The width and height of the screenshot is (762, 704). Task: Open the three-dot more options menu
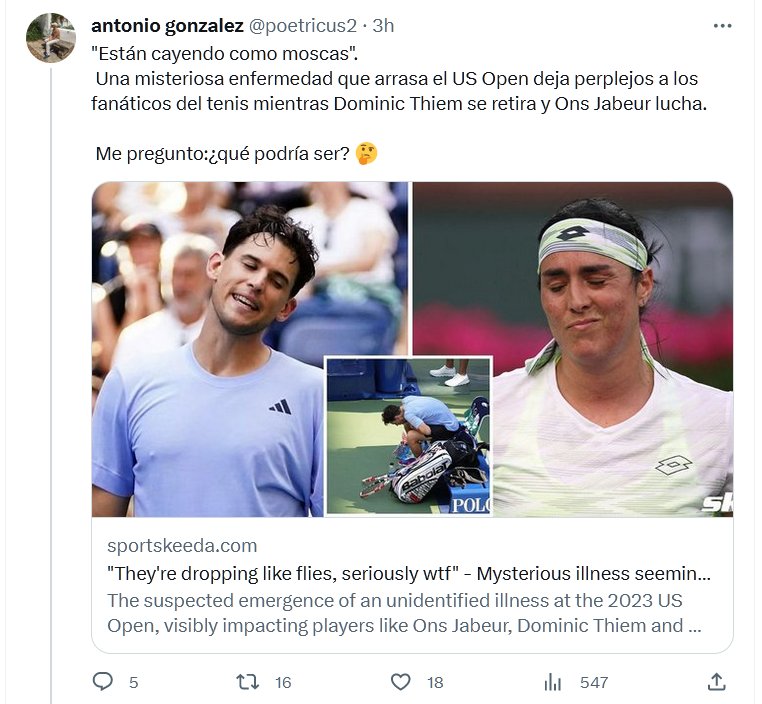pos(722,26)
